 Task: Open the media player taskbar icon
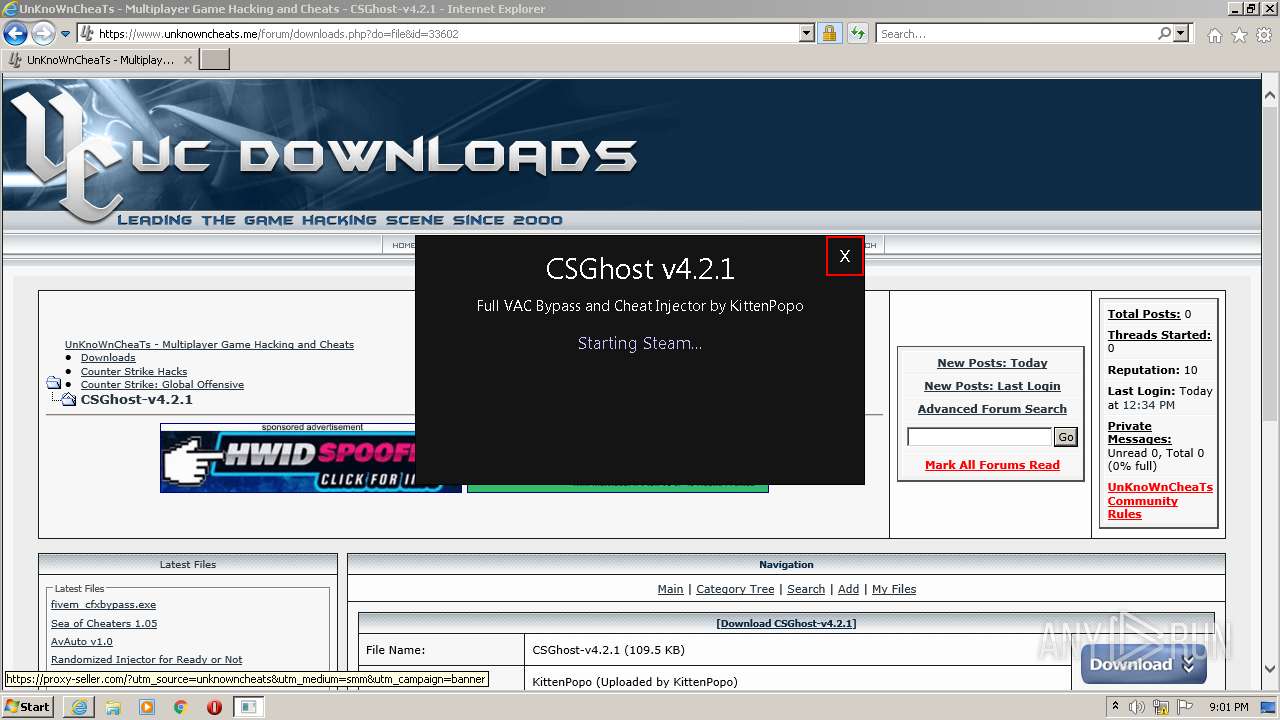tap(147, 707)
